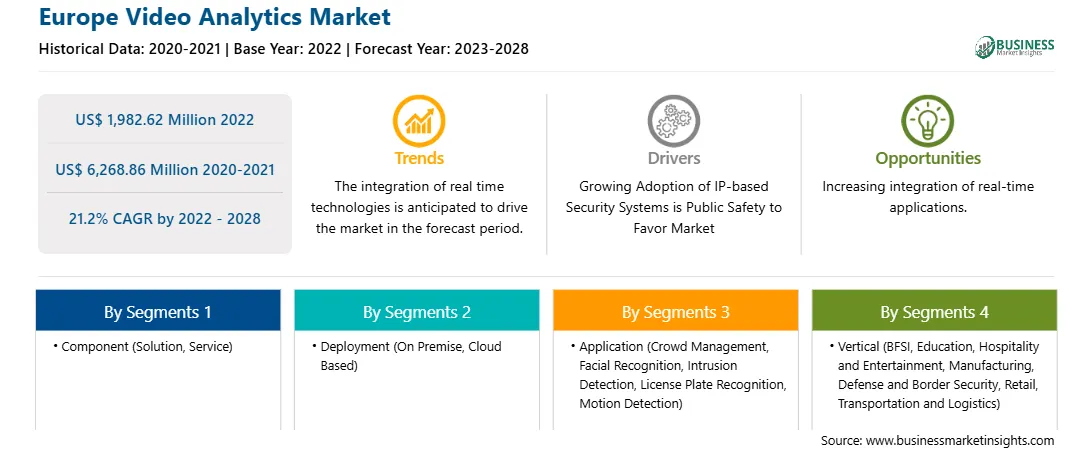1092x449 pixels.
Task: Click the green Opportunities lightbulb icon
Action: tap(928, 120)
